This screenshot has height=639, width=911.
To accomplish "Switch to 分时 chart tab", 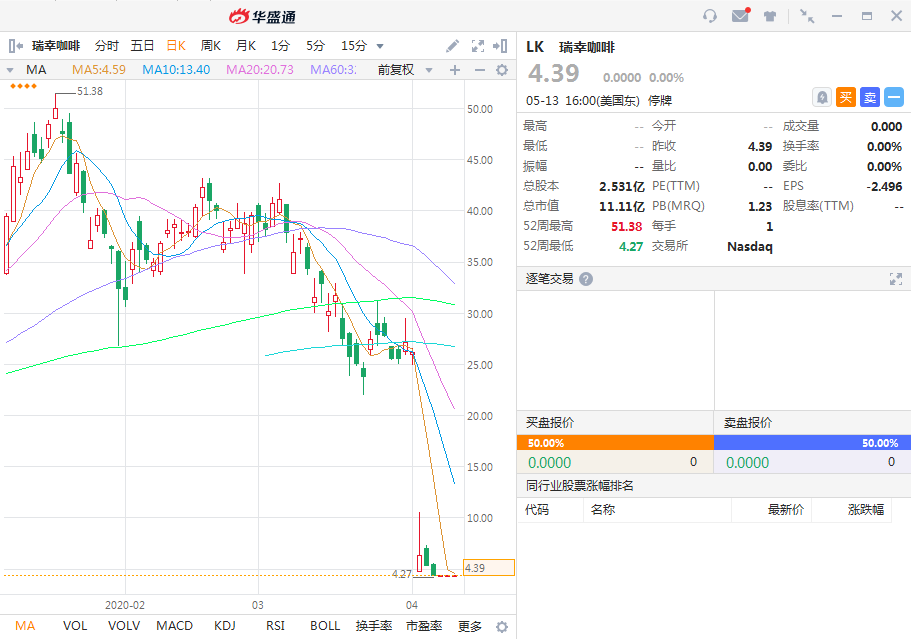I will (107, 46).
